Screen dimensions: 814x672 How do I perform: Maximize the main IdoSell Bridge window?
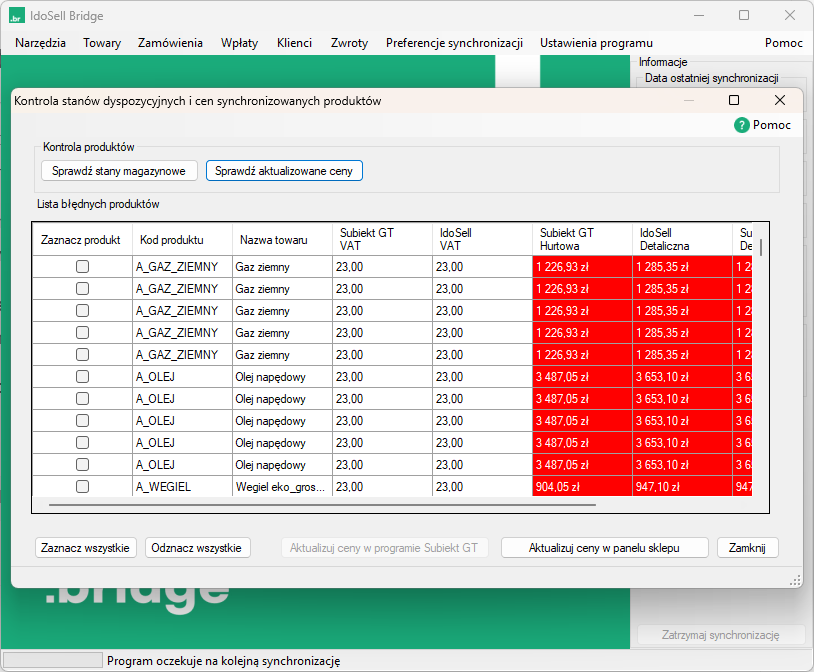(x=744, y=16)
